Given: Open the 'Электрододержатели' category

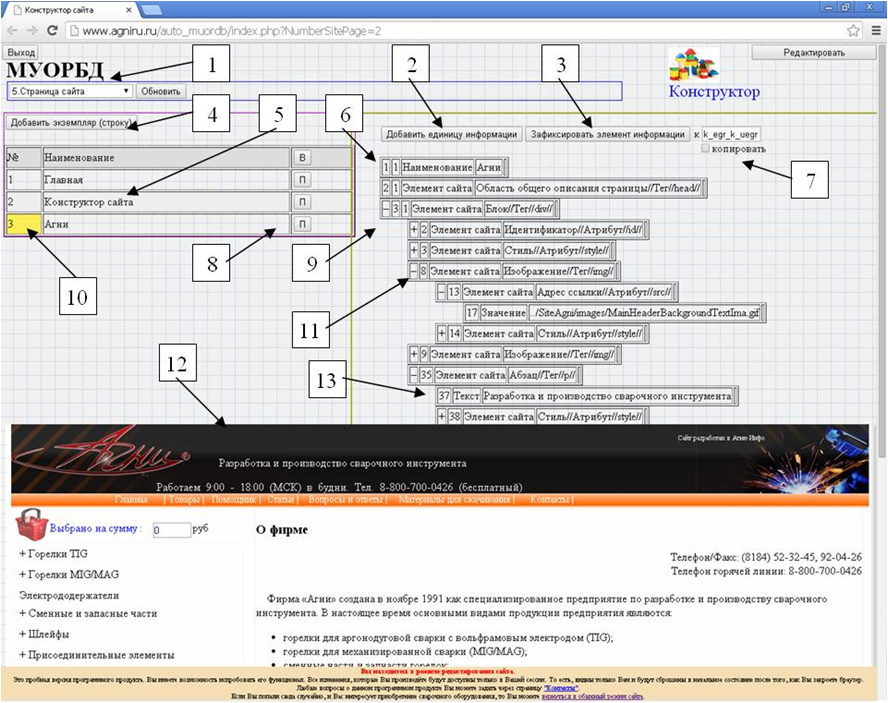Looking at the screenshot, I should tap(69, 595).
